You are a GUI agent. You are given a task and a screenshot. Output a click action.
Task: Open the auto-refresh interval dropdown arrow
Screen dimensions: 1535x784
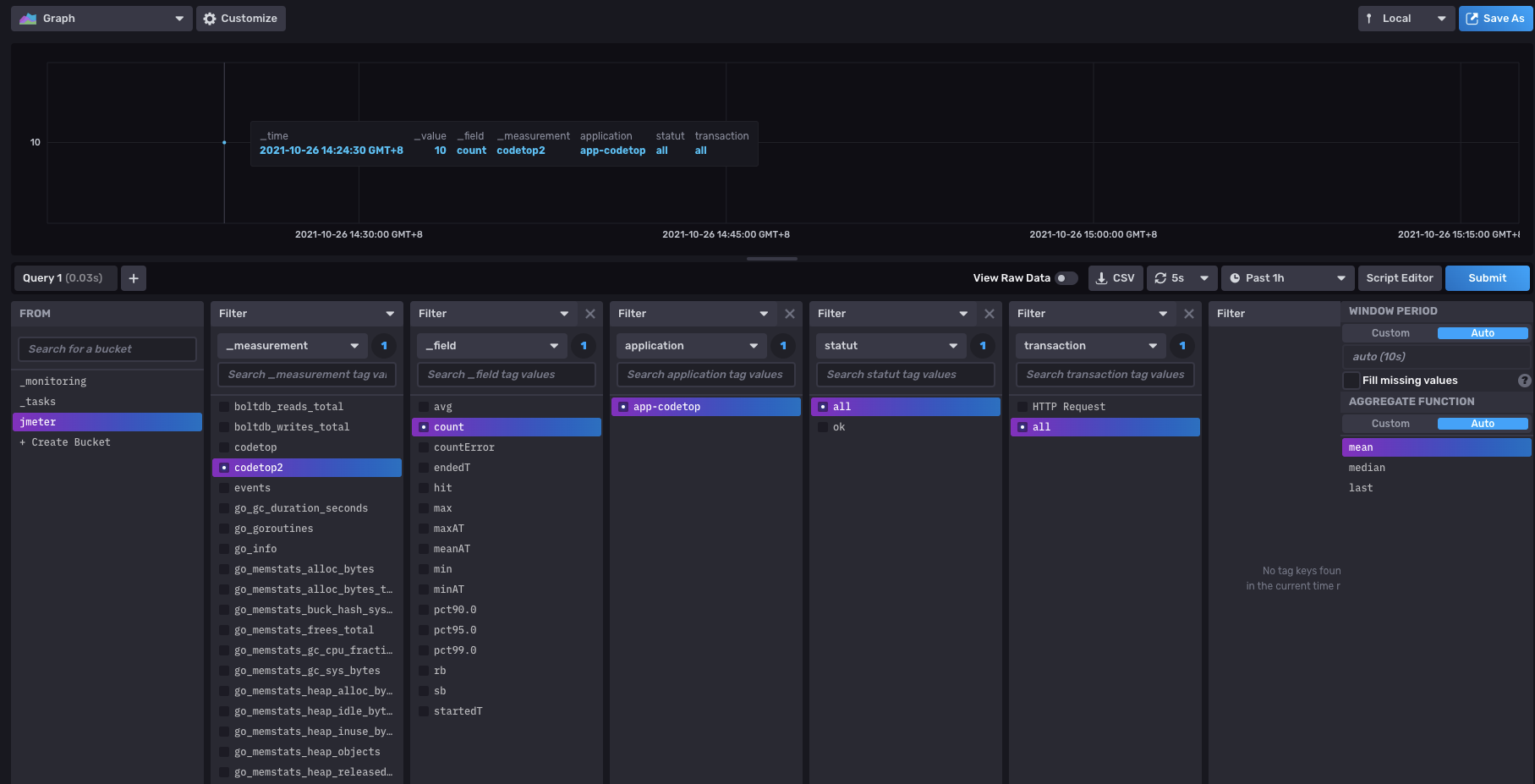click(1204, 278)
